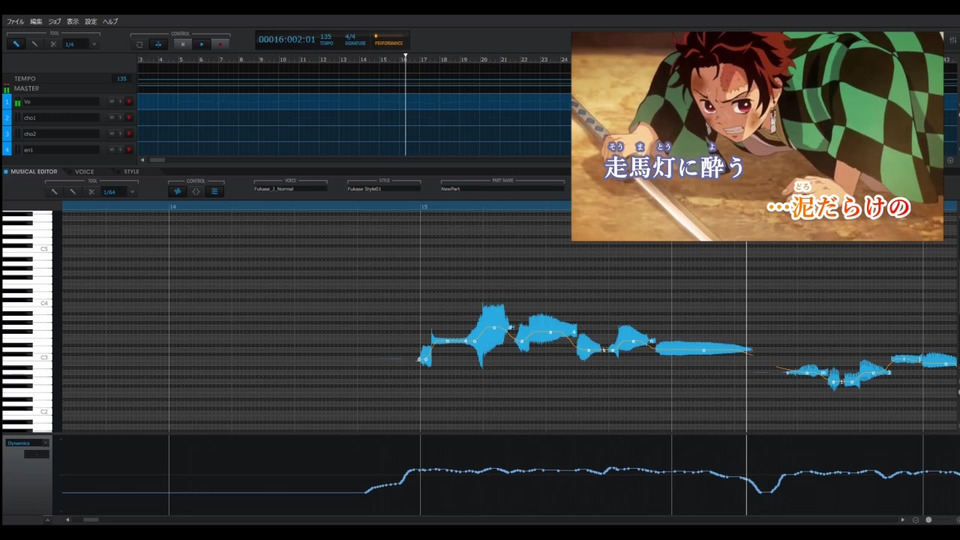Open the ファイル menu

[x=15, y=21]
